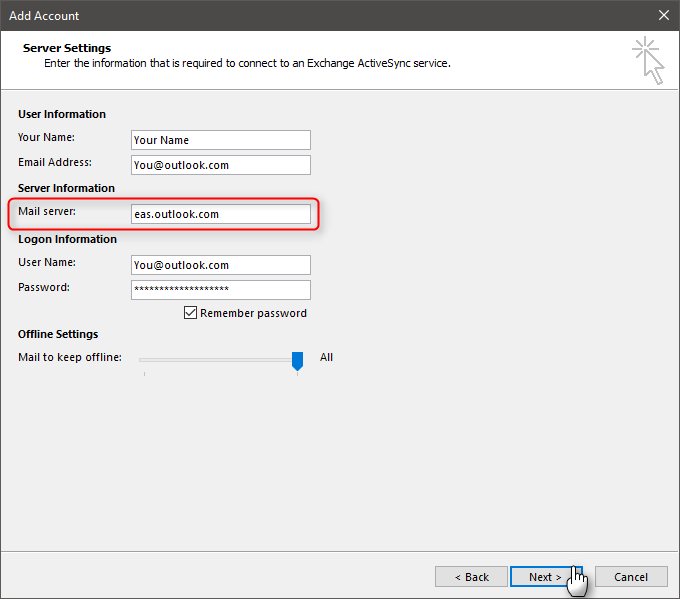Click the Your Name input field
This screenshot has height=599, width=680.
(x=221, y=140)
